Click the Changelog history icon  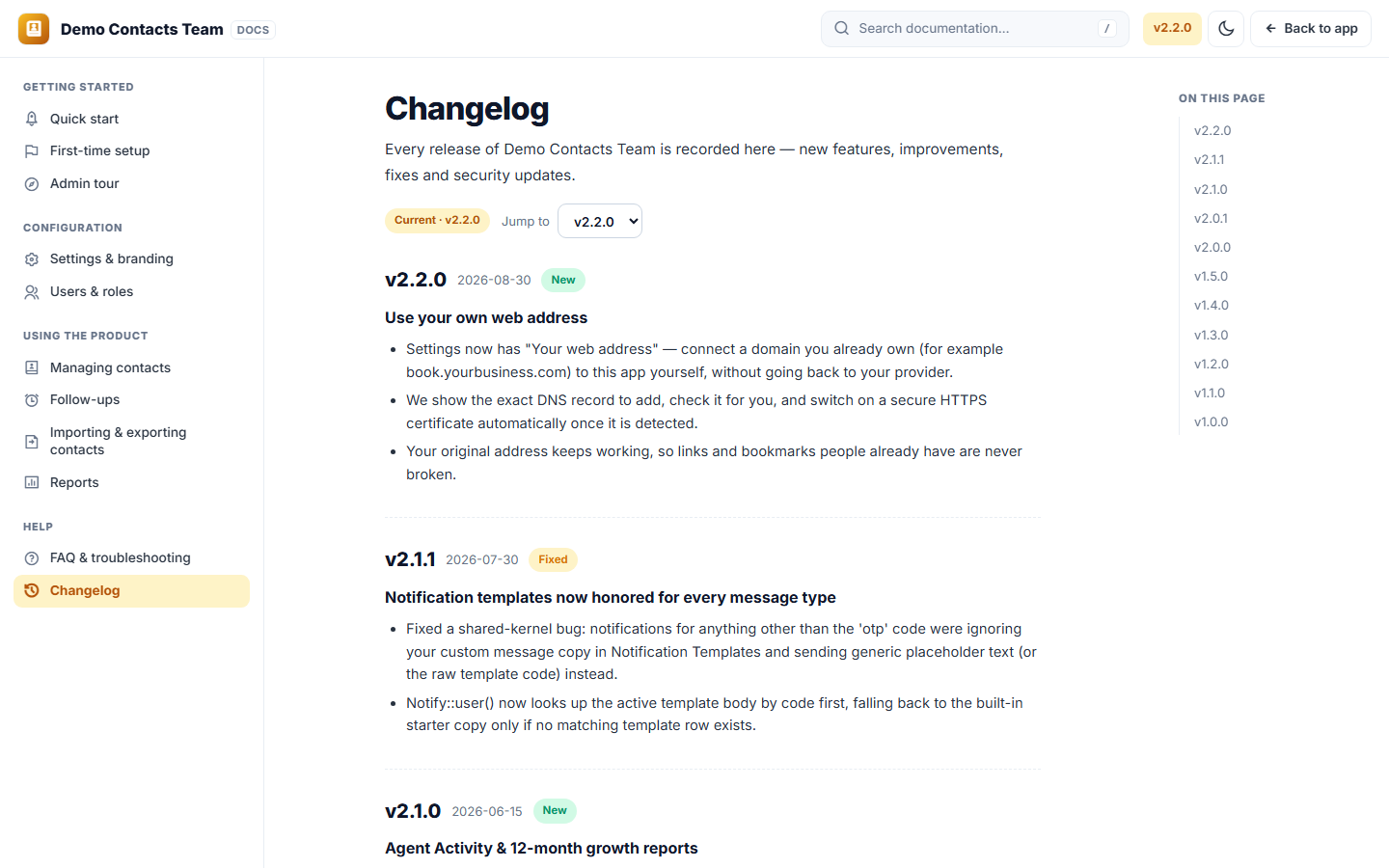pyautogui.click(x=32, y=591)
